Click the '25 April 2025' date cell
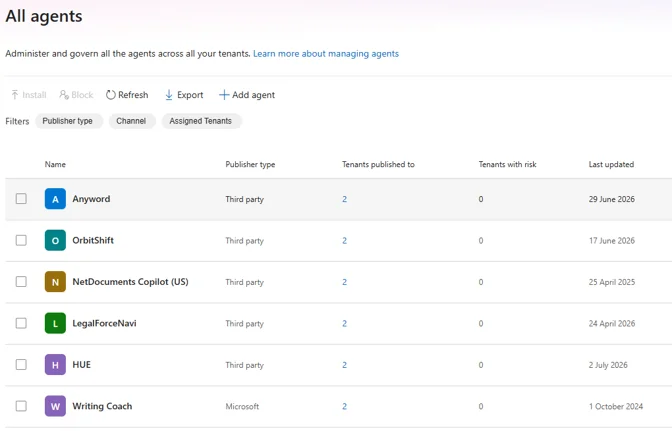The height and width of the screenshot is (431, 672). 612,282
